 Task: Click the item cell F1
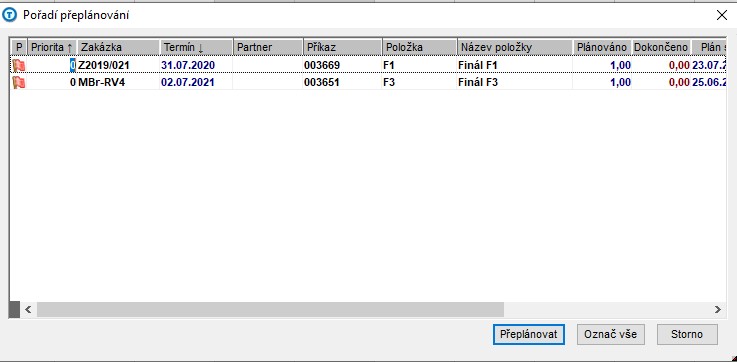coord(389,65)
